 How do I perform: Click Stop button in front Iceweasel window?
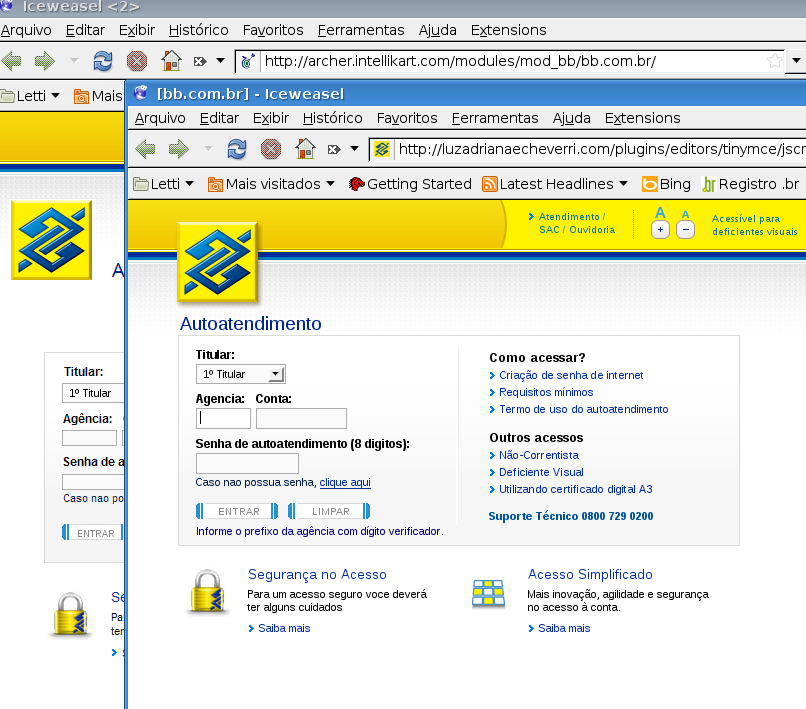coord(271,149)
